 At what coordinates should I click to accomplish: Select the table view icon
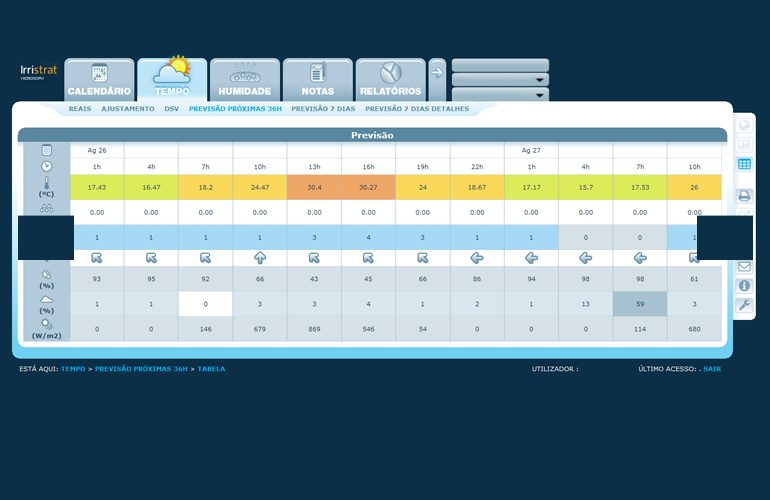[744, 165]
